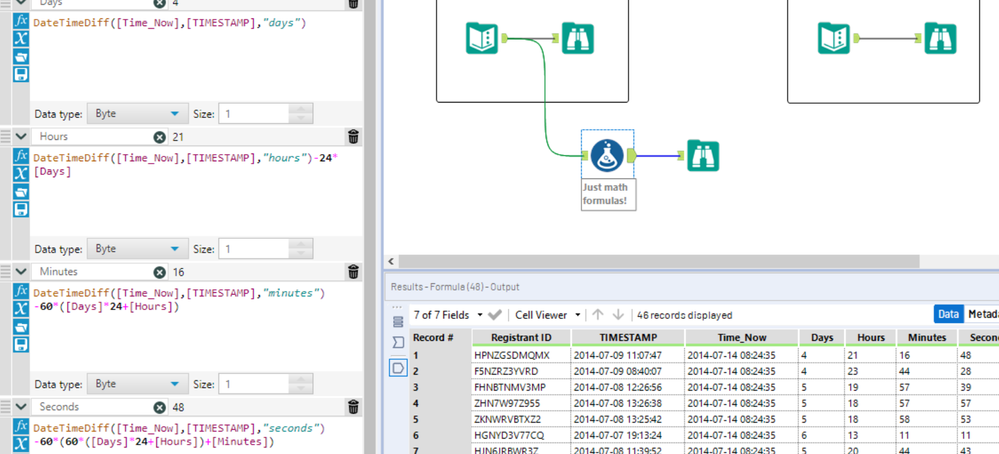Click the gray checkmark beside 7 of 7 Fields

pos(494,315)
